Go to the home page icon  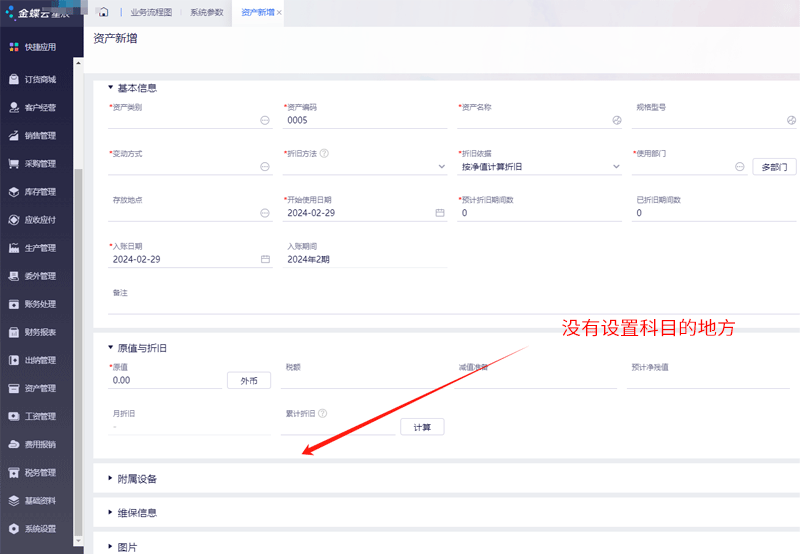104,12
